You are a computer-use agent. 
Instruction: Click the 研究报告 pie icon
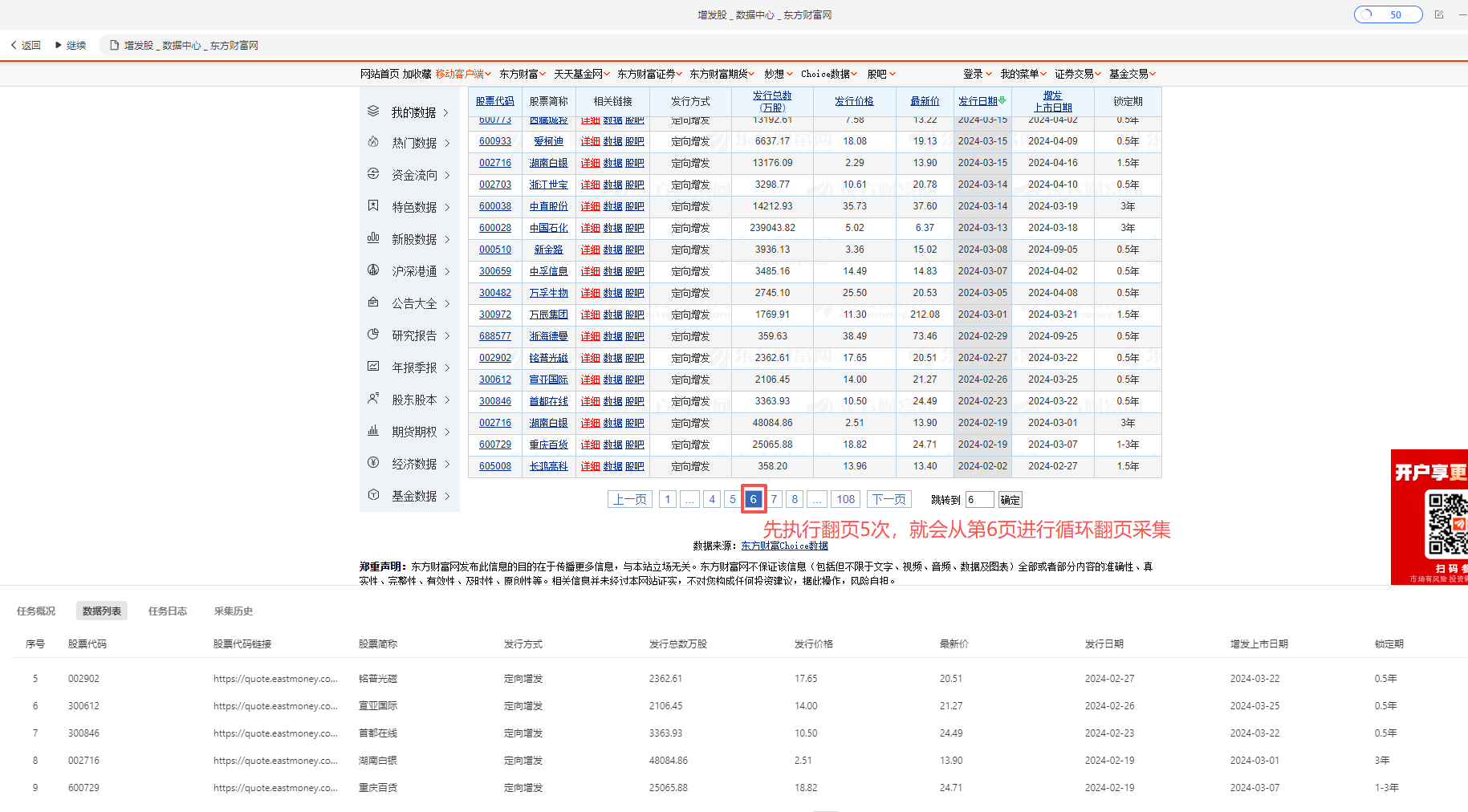coord(373,334)
